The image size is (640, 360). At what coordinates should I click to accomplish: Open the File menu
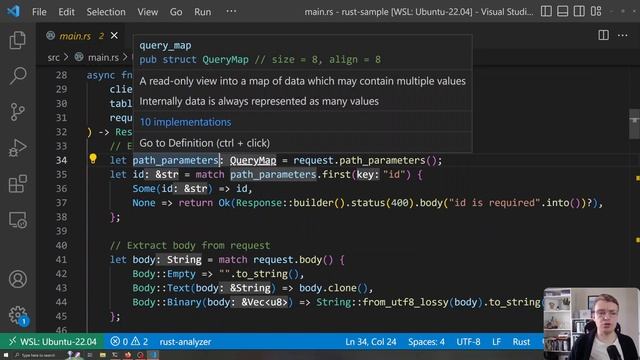(x=39, y=12)
